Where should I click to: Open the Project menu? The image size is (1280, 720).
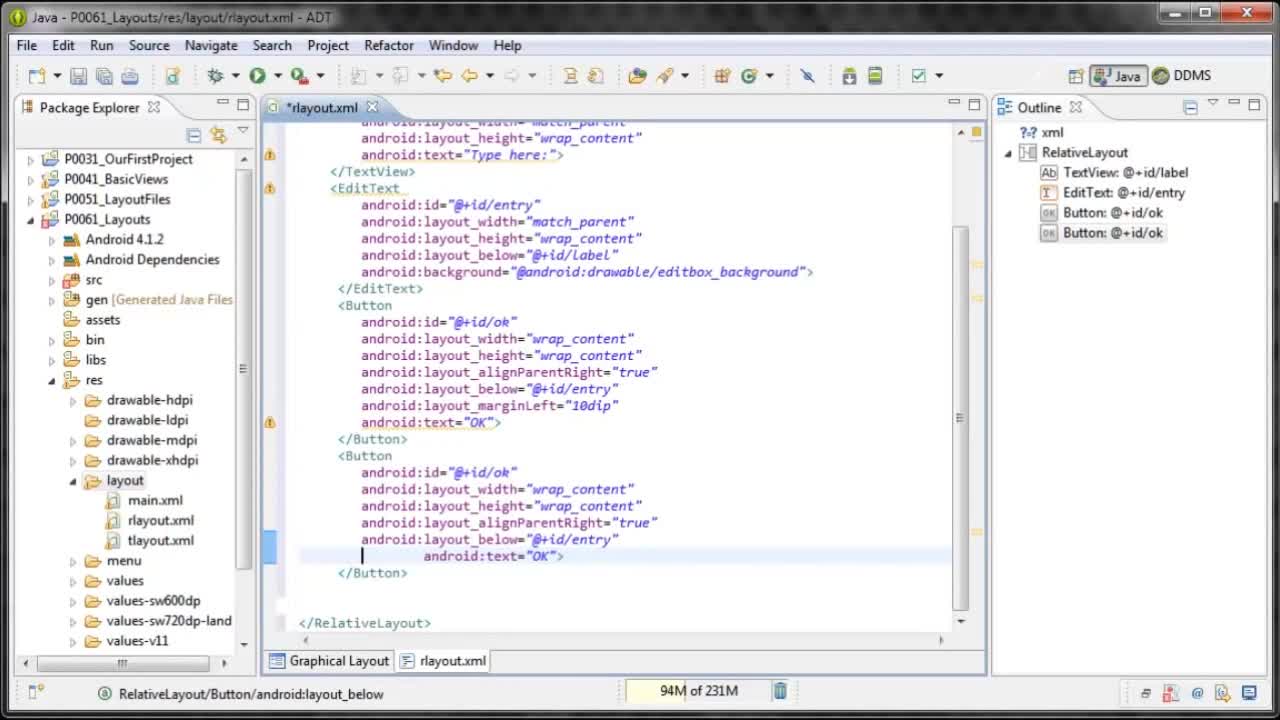point(328,45)
